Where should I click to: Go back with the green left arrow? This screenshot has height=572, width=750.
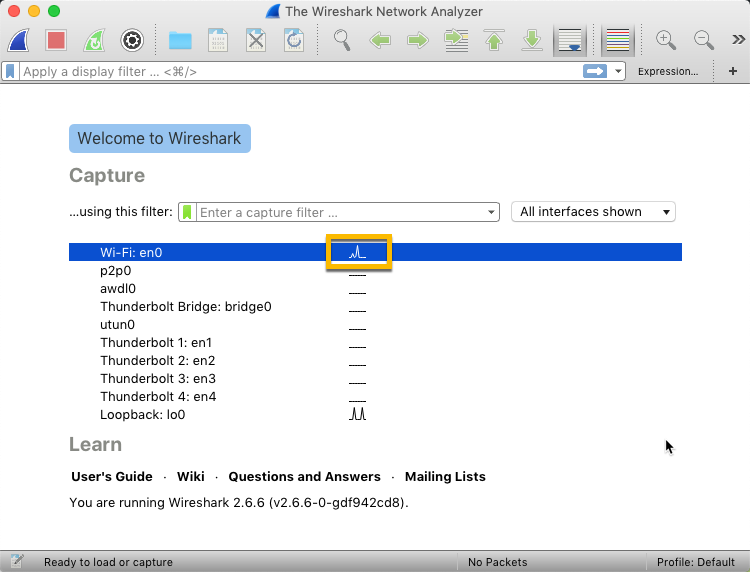(x=380, y=40)
